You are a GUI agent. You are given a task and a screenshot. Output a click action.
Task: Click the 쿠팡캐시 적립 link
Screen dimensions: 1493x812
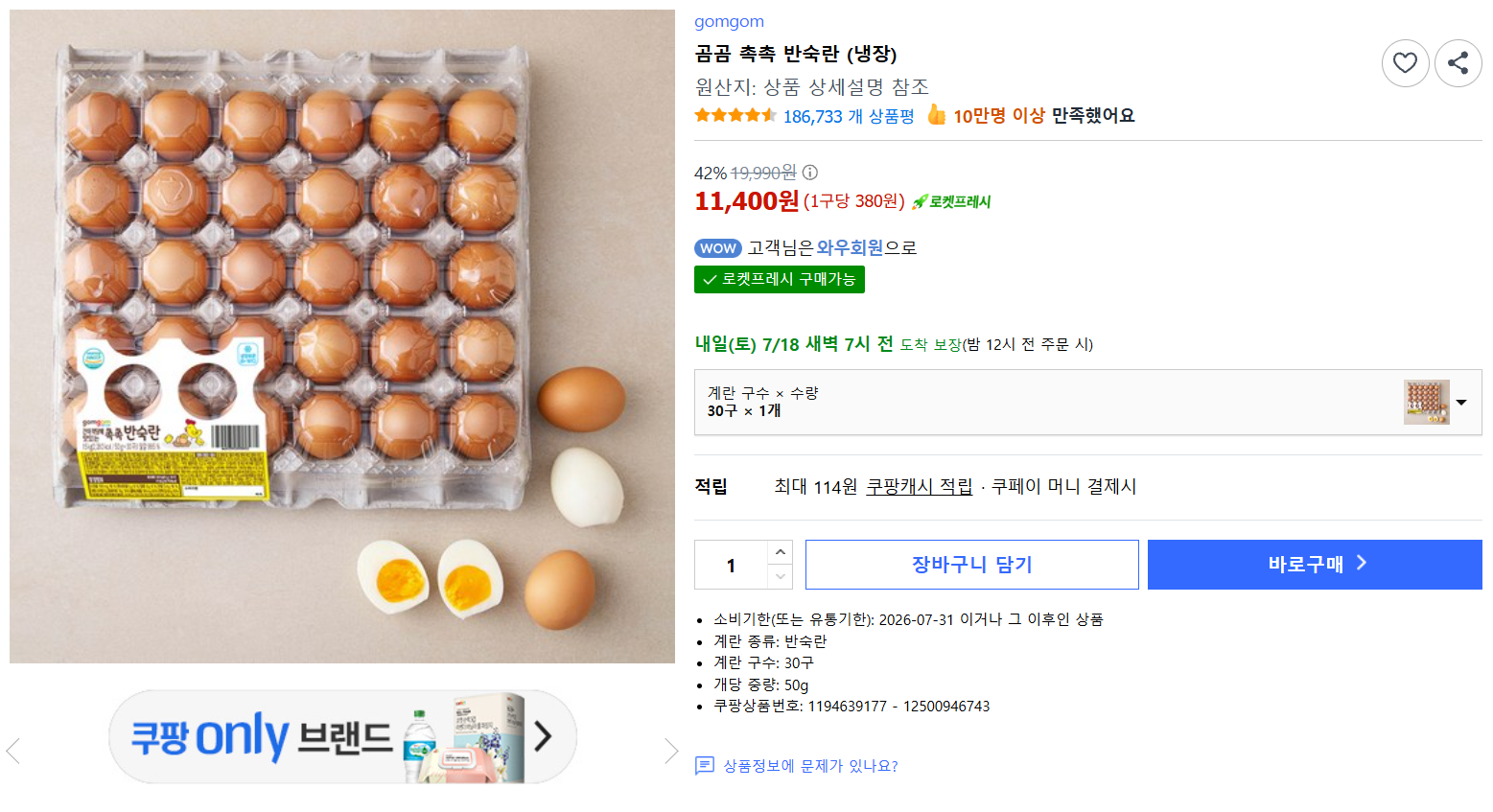coord(919,487)
